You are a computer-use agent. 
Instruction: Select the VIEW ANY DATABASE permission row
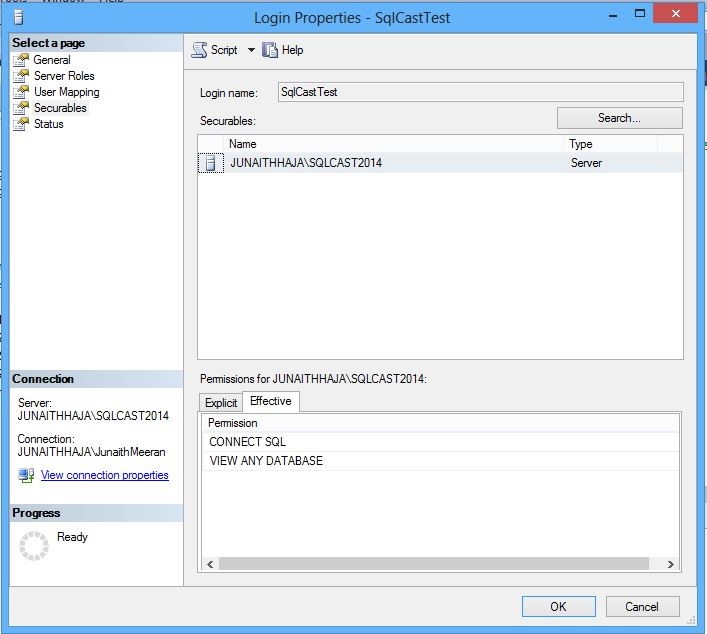tap(441, 461)
